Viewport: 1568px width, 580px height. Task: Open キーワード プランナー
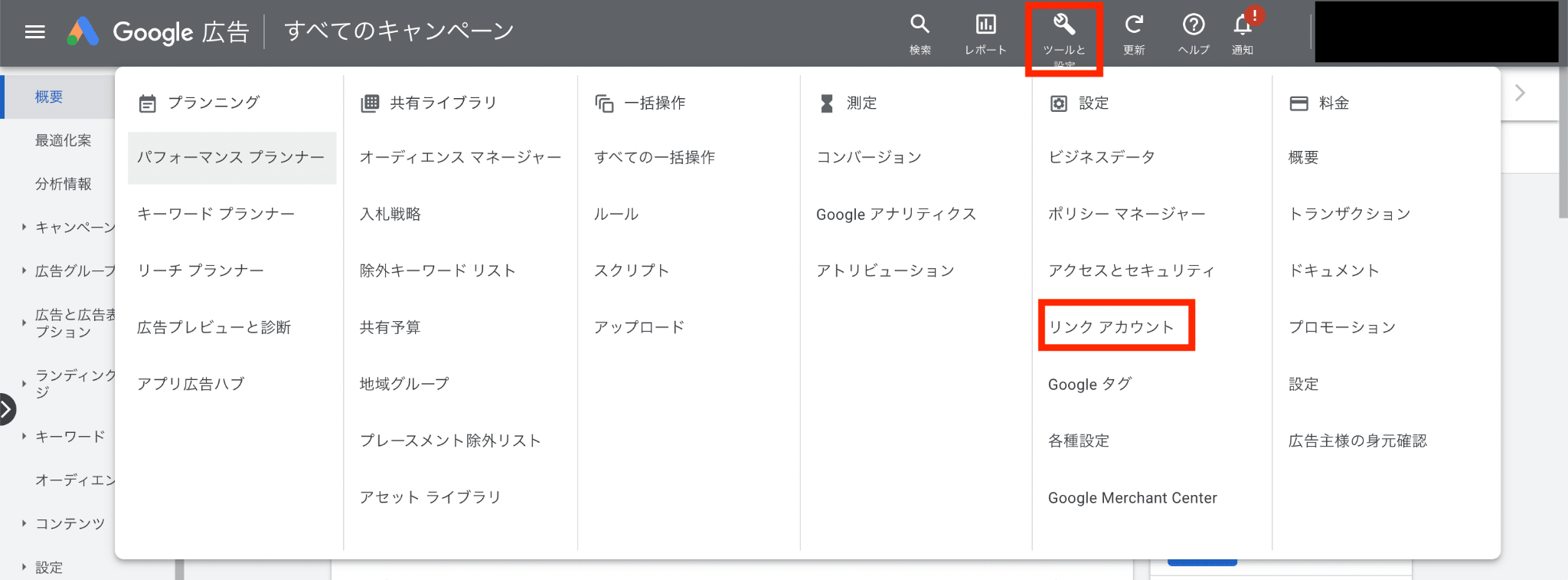tap(216, 214)
